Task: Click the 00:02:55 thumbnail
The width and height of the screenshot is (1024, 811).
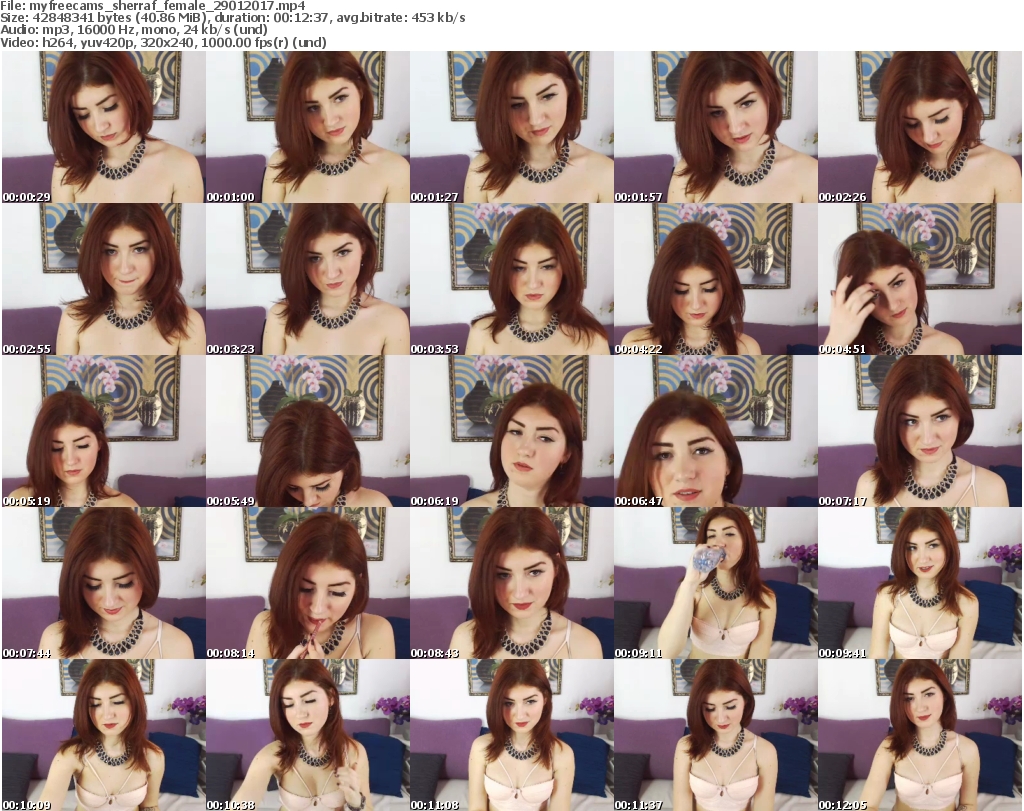Action: pos(104,280)
